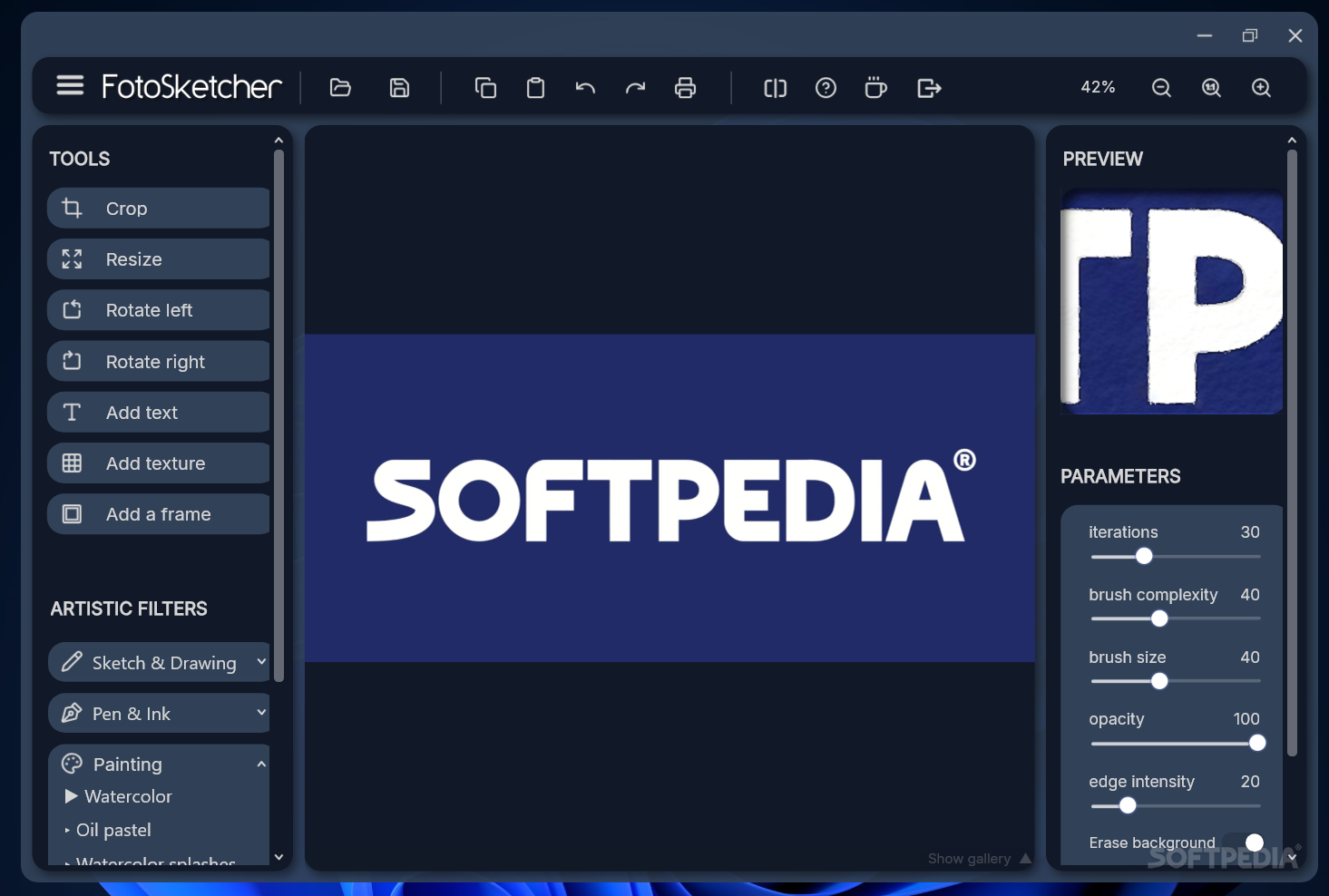Paste from clipboard icon
1329x896 pixels.
(x=535, y=88)
